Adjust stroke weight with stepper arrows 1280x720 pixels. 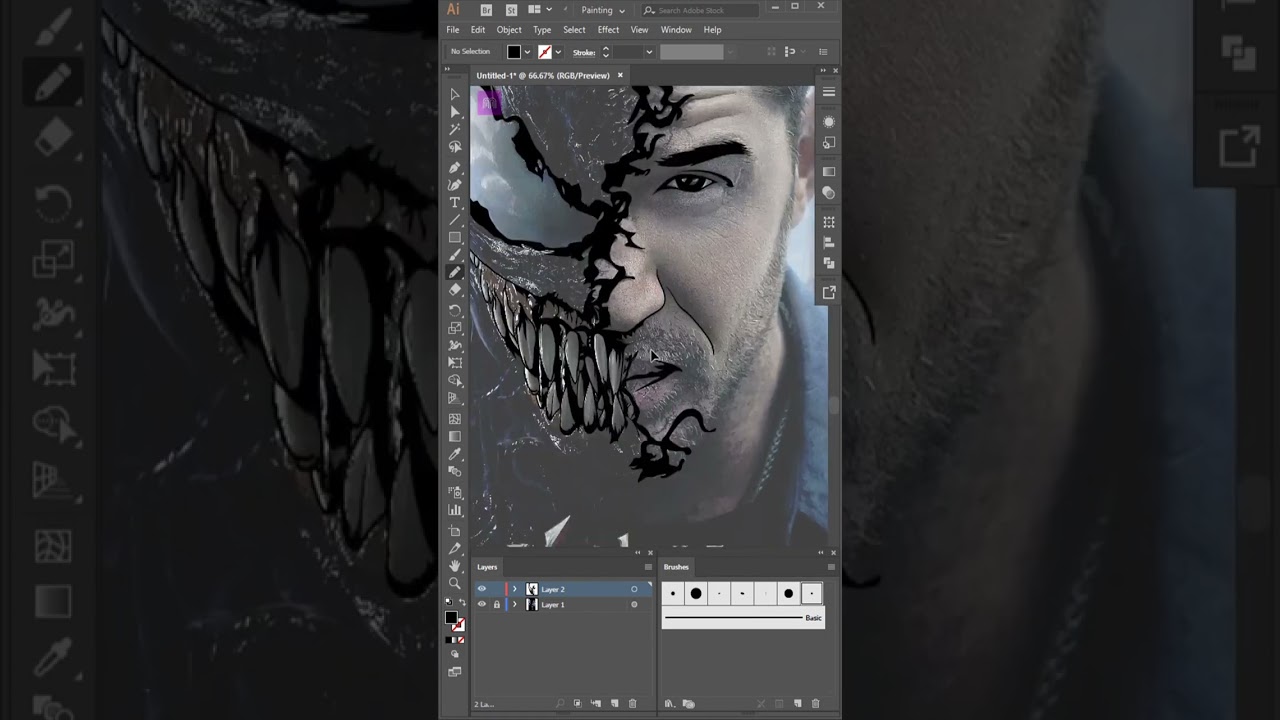606,52
